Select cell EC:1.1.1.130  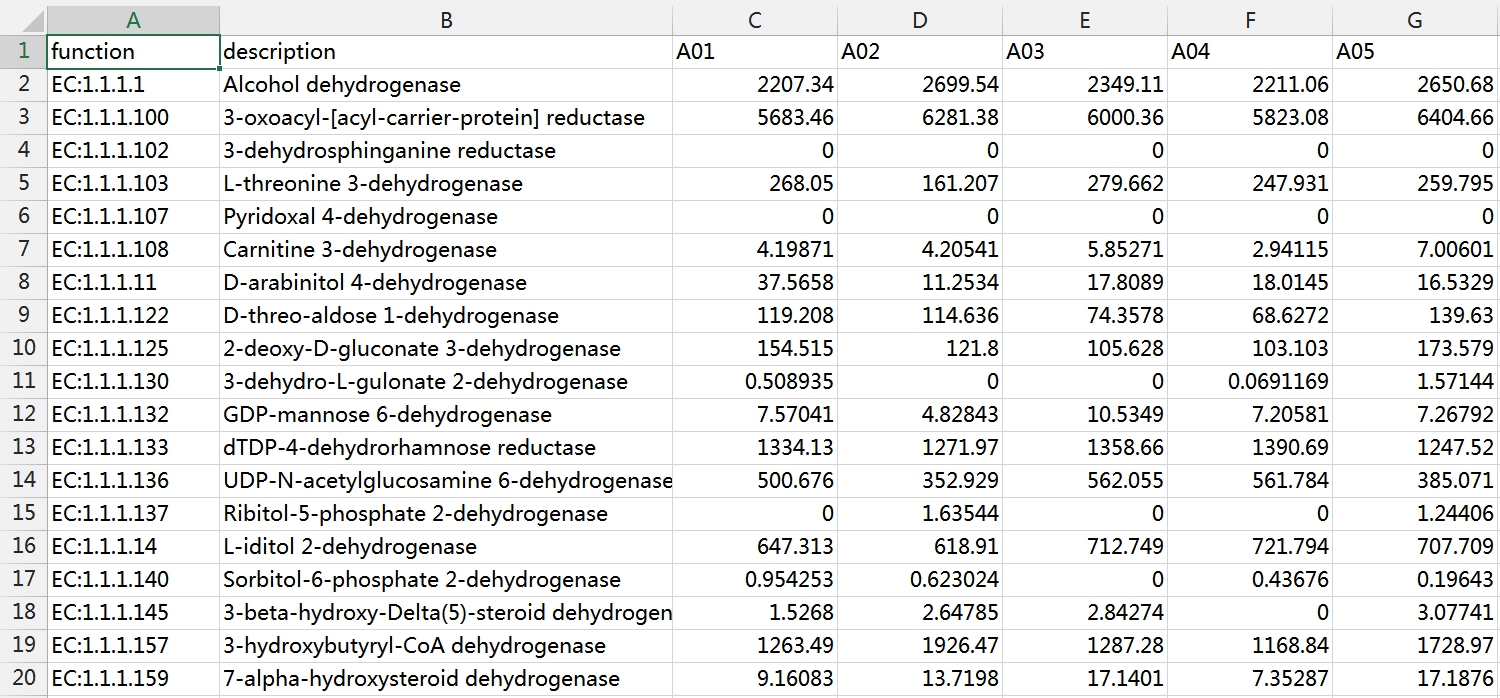tap(133, 382)
